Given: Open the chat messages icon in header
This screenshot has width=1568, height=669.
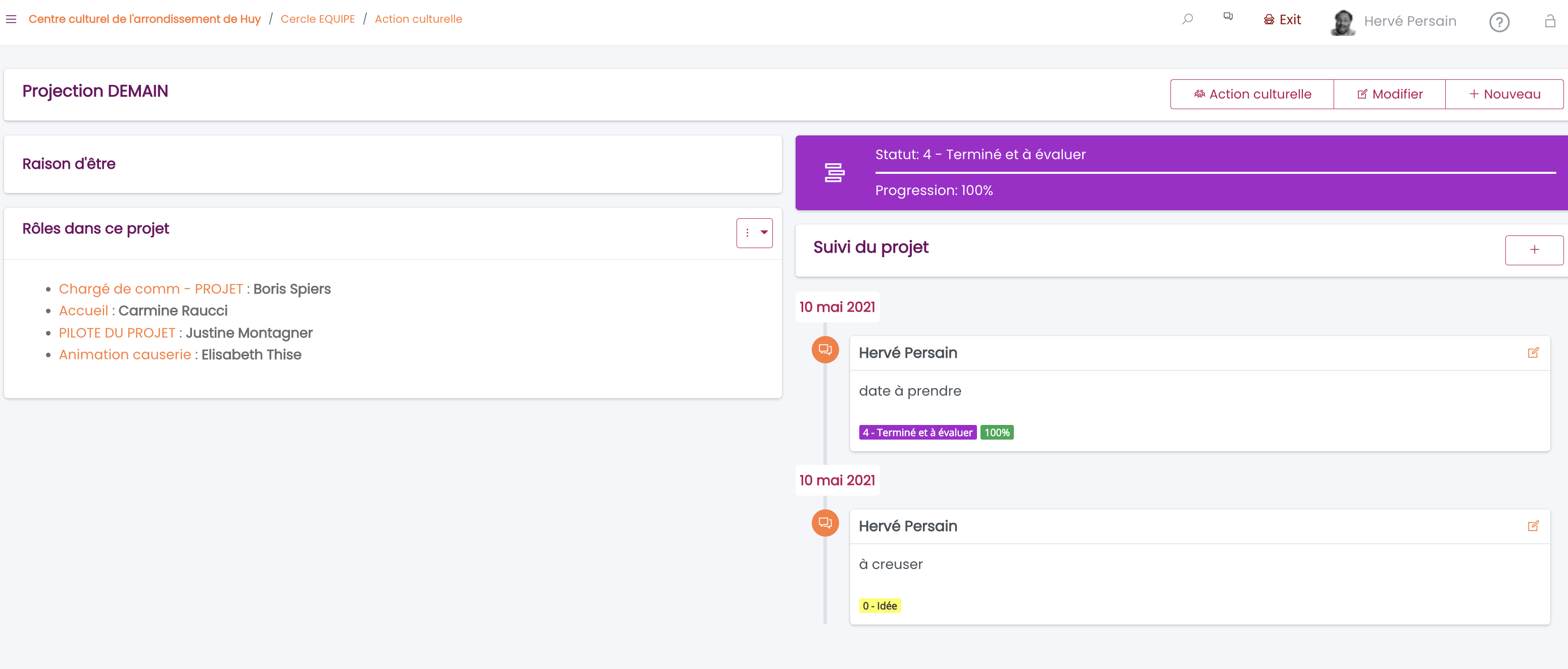Looking at the screenshot, I should (1228, 17).
